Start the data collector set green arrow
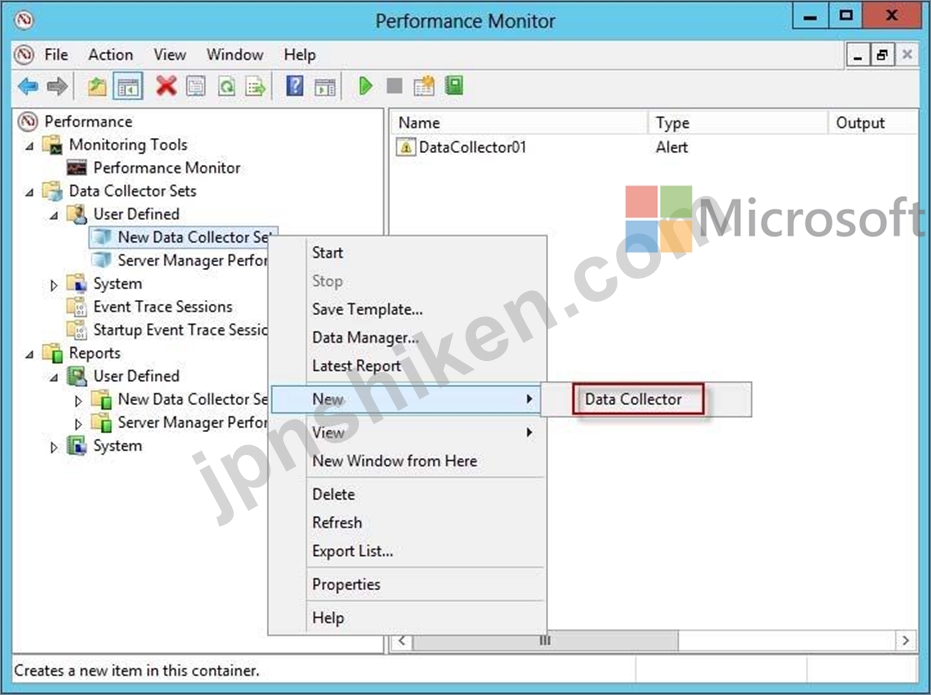Viewport: 931px width, 695px height. tap(365, 86)
